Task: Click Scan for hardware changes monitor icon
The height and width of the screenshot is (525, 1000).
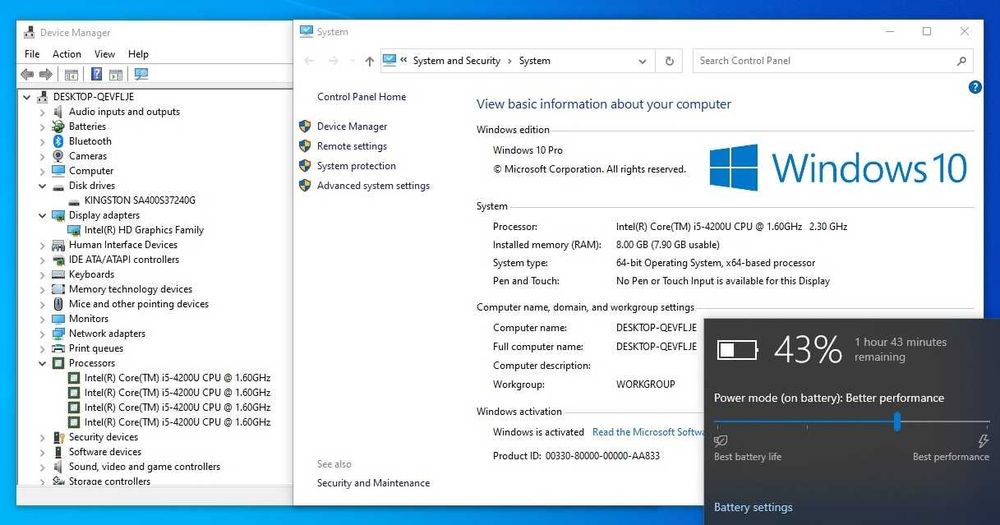Action: 141,75
